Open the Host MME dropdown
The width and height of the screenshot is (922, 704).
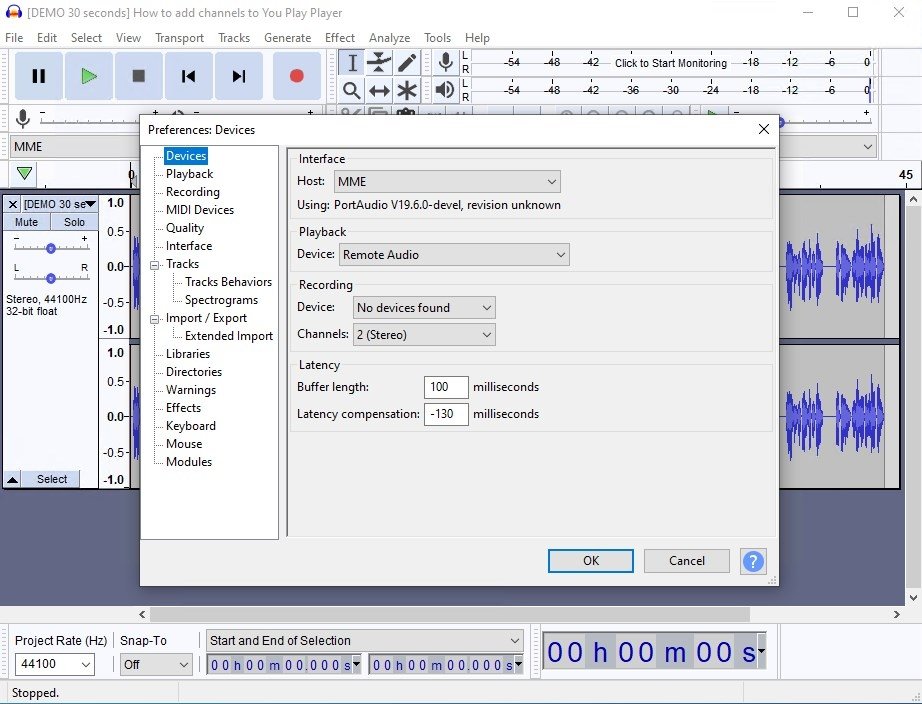[x=447, y=182]
